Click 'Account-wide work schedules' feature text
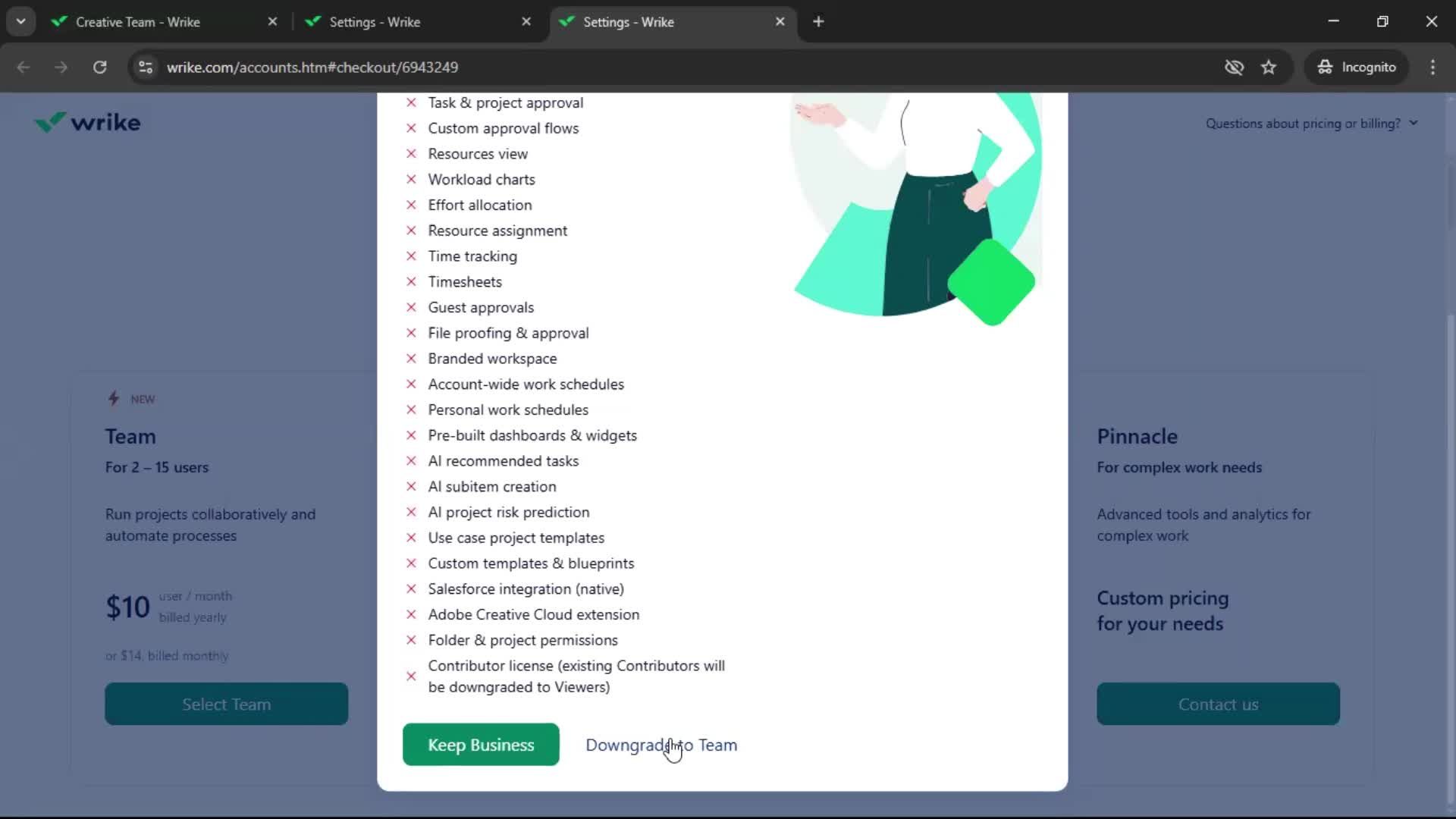 [x=526, y=384]
